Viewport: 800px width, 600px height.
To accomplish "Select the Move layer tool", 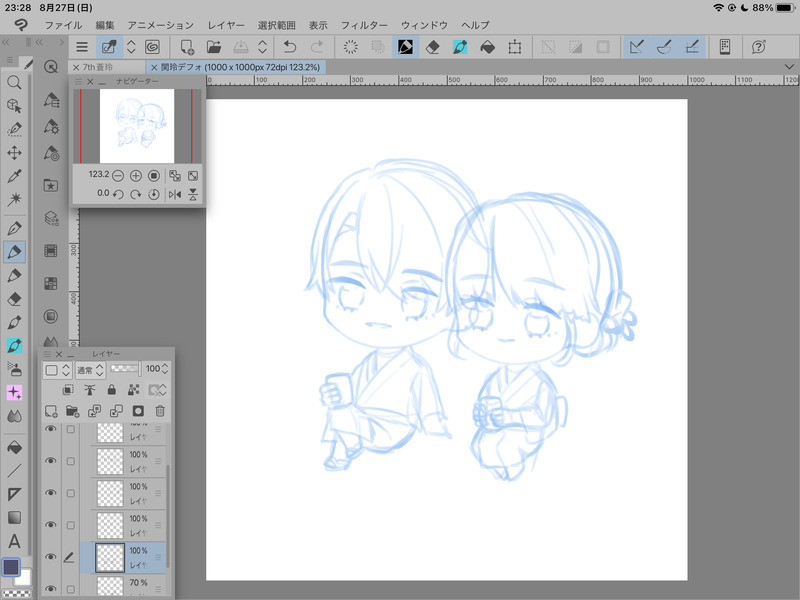I will coord(14,153).
